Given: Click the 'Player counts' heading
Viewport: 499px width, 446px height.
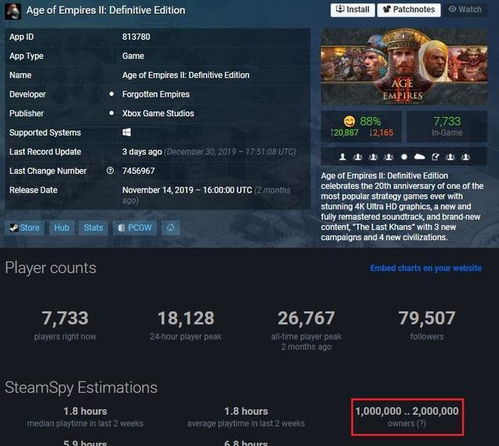Looking at the screenshot, I should (51, 268).
